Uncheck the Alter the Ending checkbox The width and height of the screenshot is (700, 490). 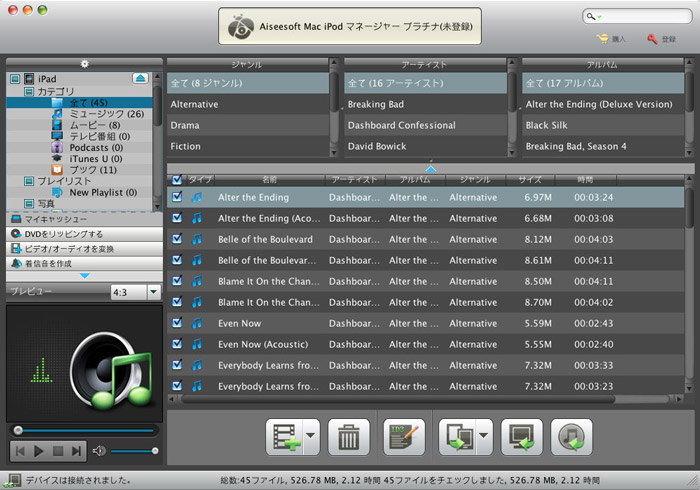pos(177,197)
